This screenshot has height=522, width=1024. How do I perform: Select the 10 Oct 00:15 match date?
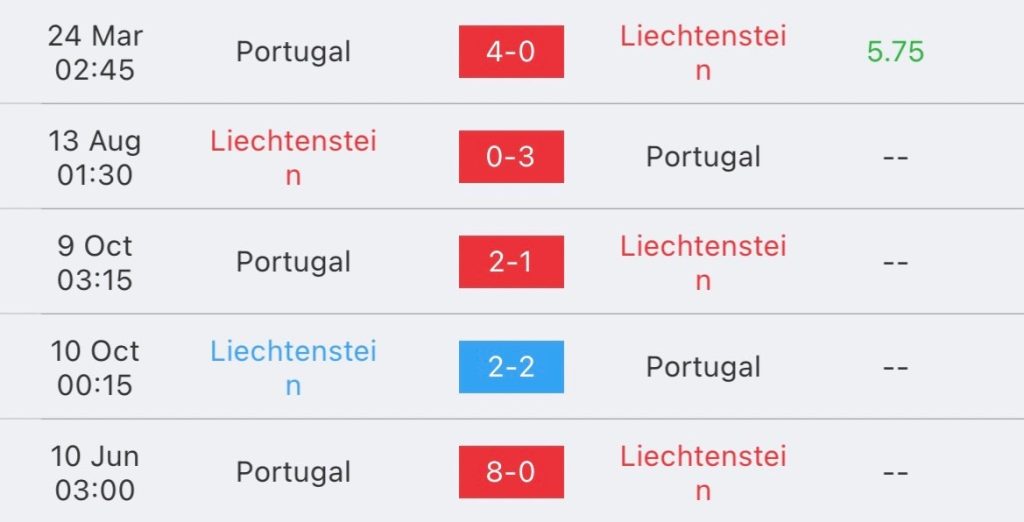click(x=95, y=368)
